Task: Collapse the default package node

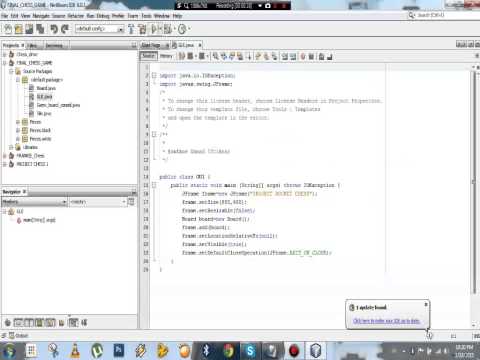Action: coord(18,80)
